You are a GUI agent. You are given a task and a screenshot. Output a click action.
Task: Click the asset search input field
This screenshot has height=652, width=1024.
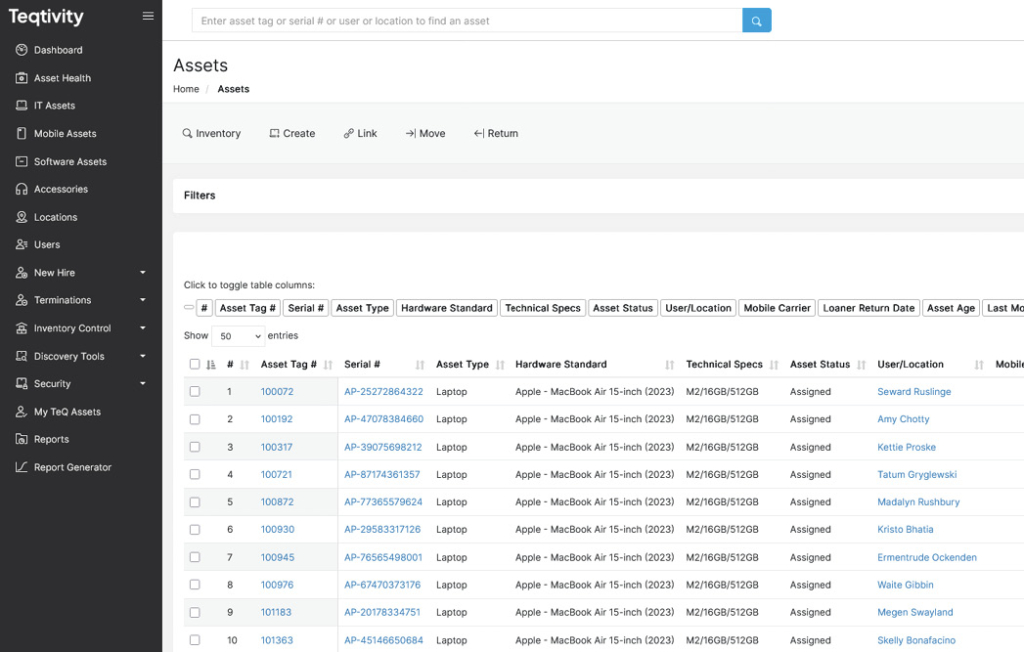[467, 21]
